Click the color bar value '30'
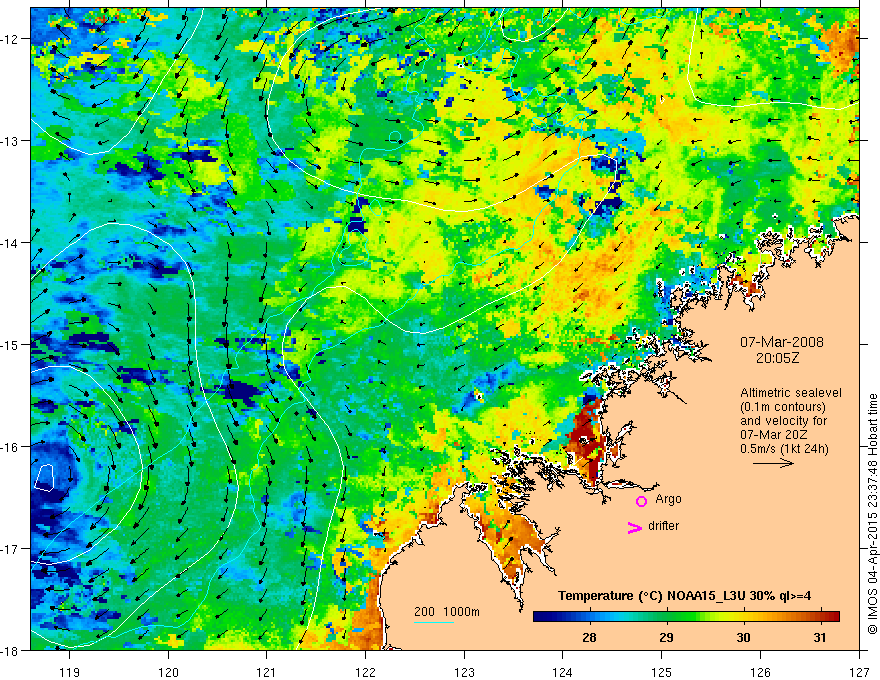 [743, 637]
